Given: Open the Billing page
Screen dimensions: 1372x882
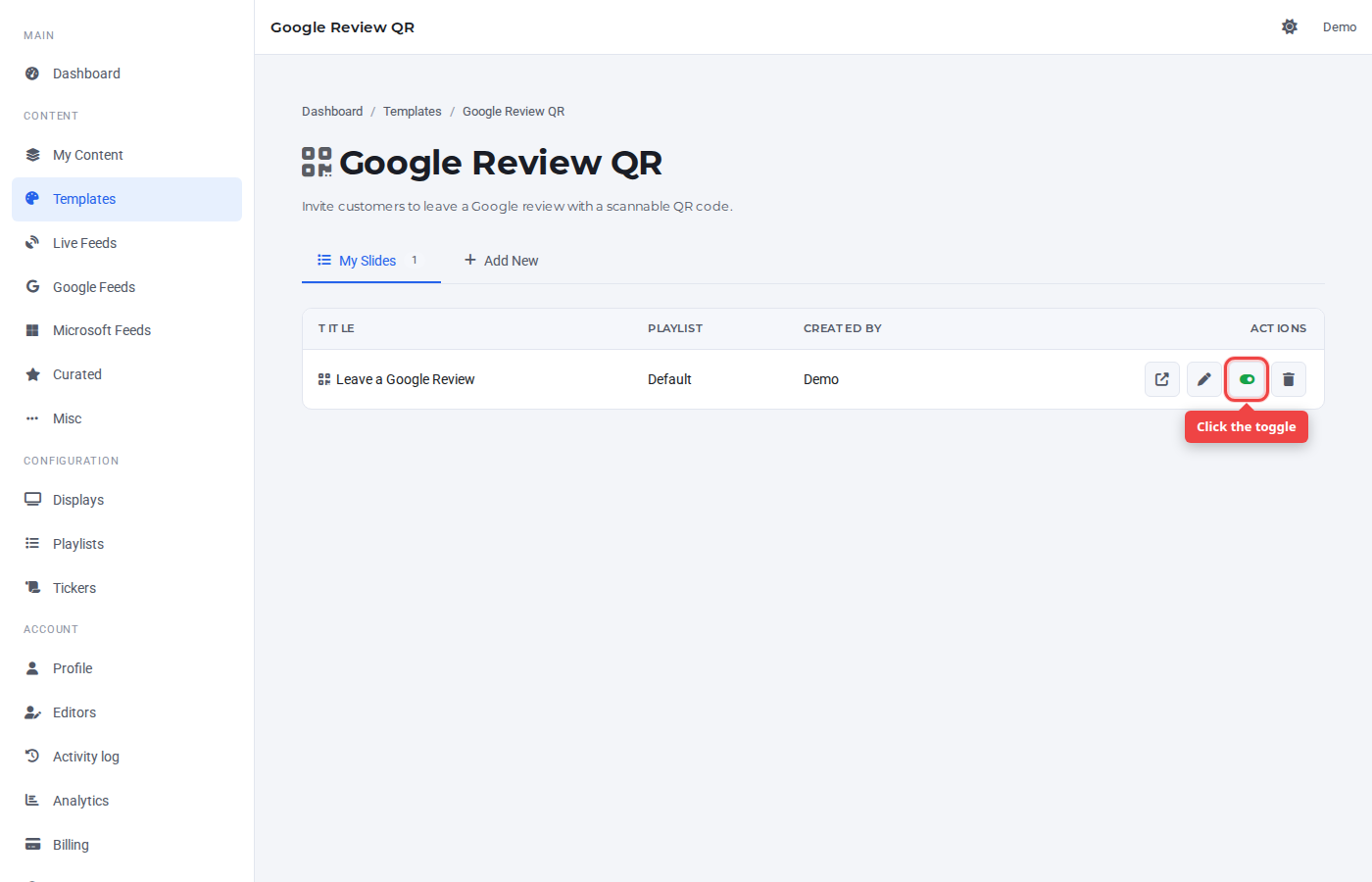Looking at the screenshot, I should 126,845.
